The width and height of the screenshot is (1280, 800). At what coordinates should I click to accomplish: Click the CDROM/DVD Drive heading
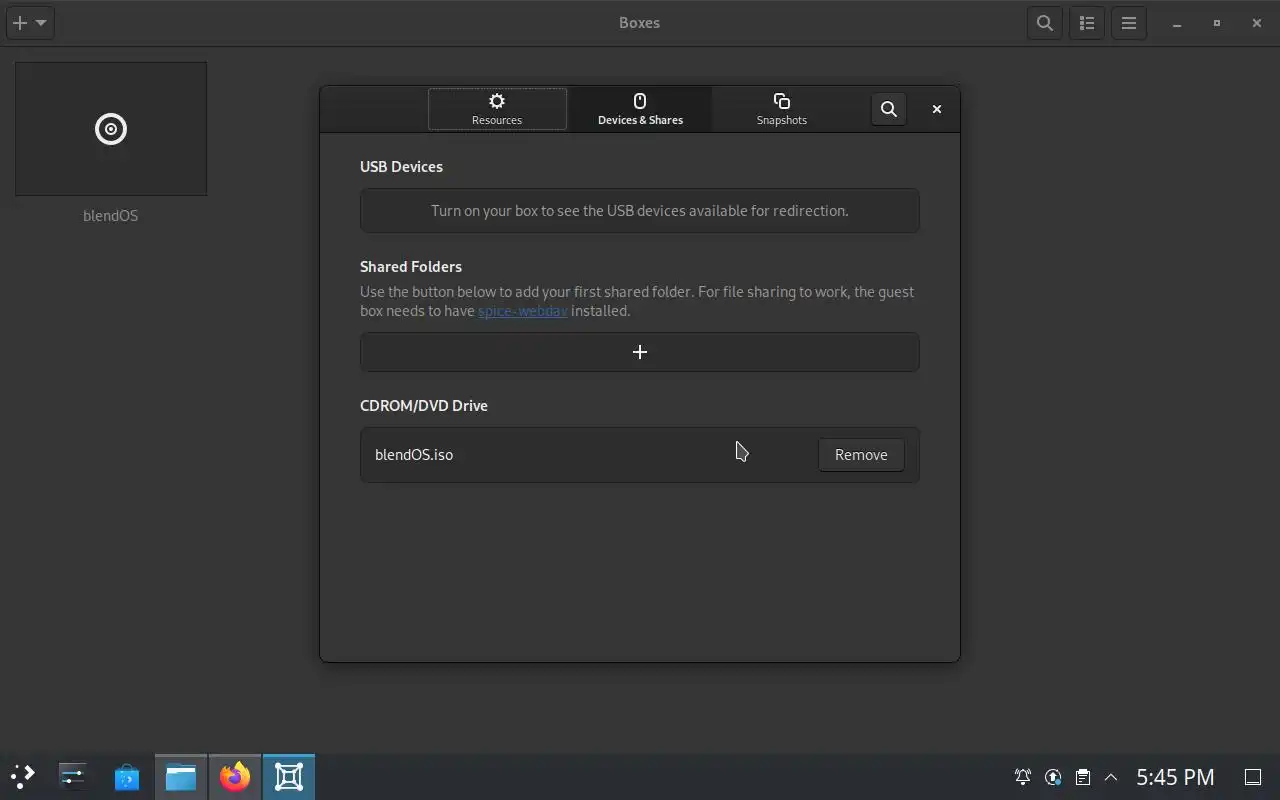424,406
